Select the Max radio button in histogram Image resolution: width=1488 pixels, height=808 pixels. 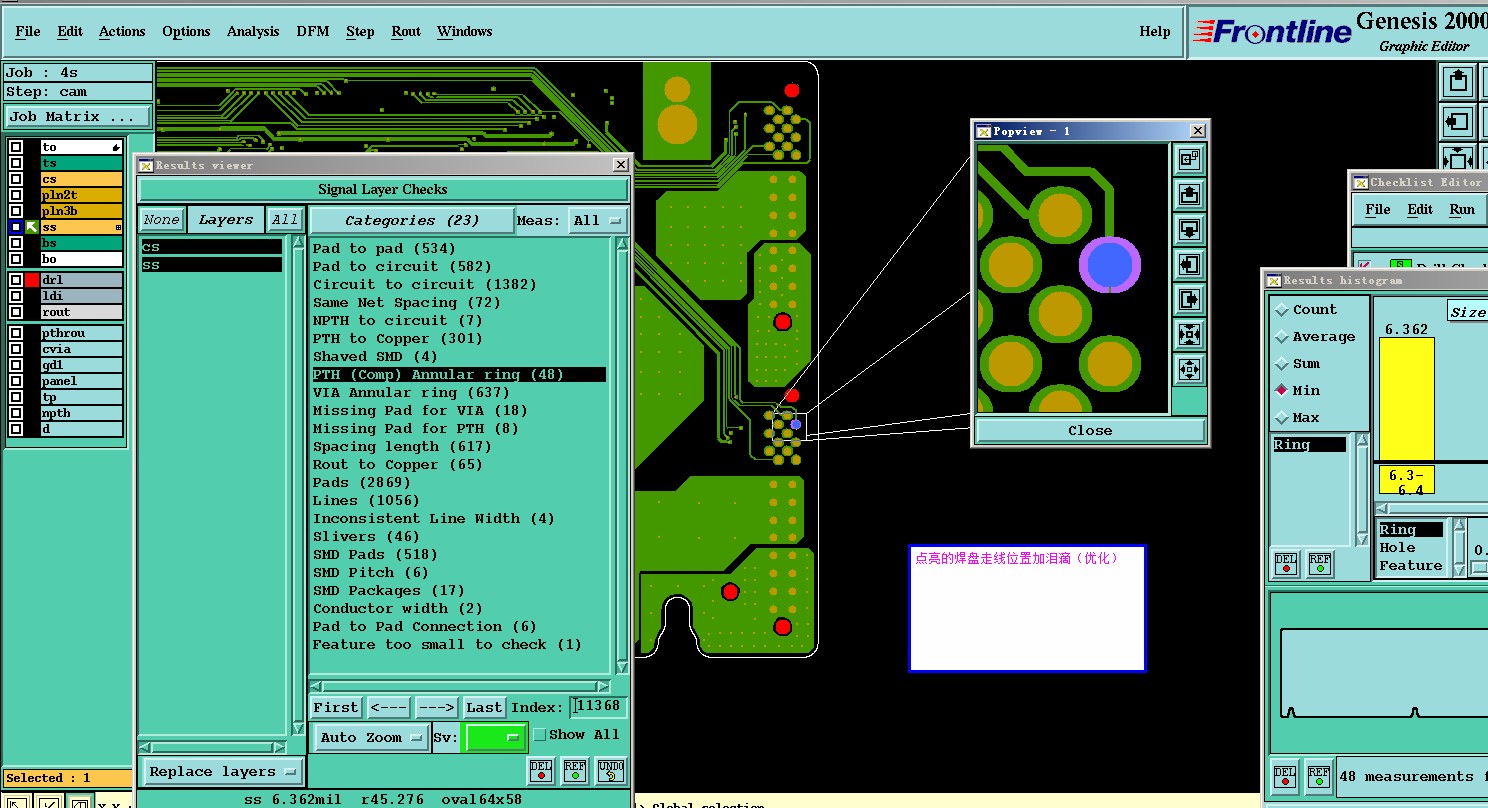(1281, 417)
